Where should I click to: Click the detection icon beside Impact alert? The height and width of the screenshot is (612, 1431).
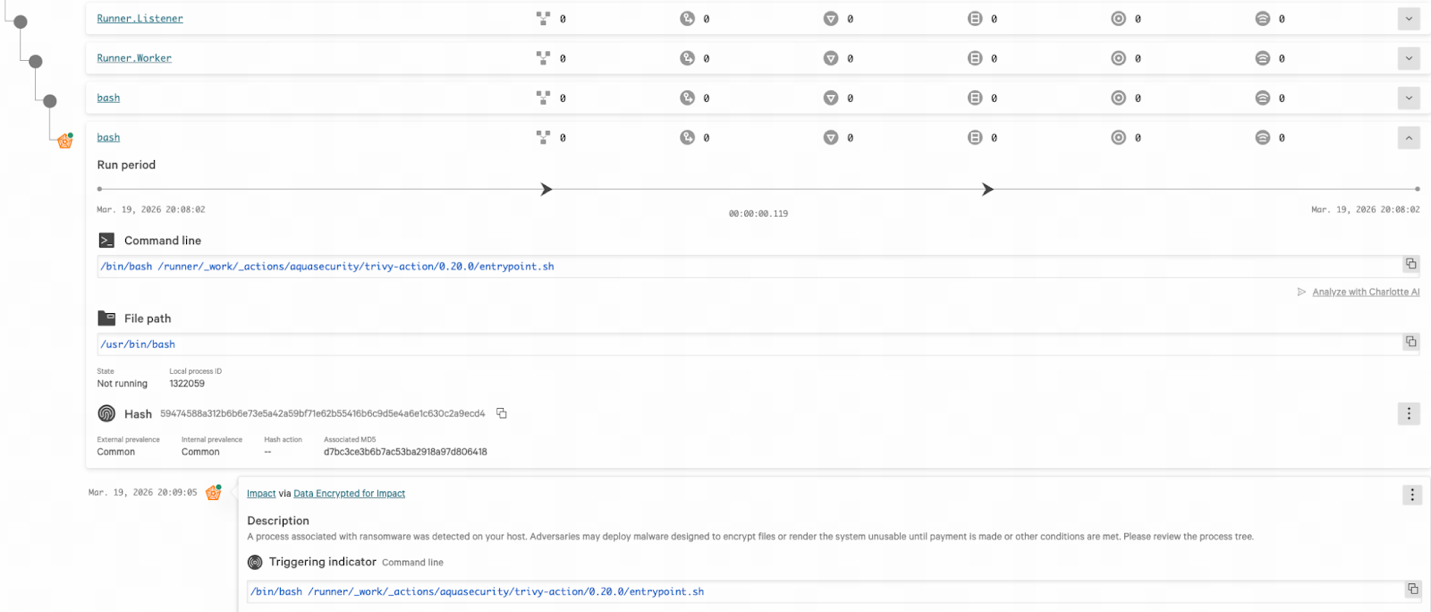tap(213, 492)
